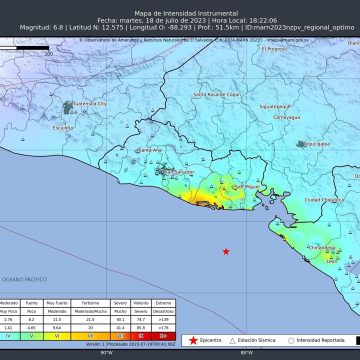Pick the intensity VII orange-yellow swatch
This screenshot has width=360, height=360.
pyautogui.click(x=90, y=336)
